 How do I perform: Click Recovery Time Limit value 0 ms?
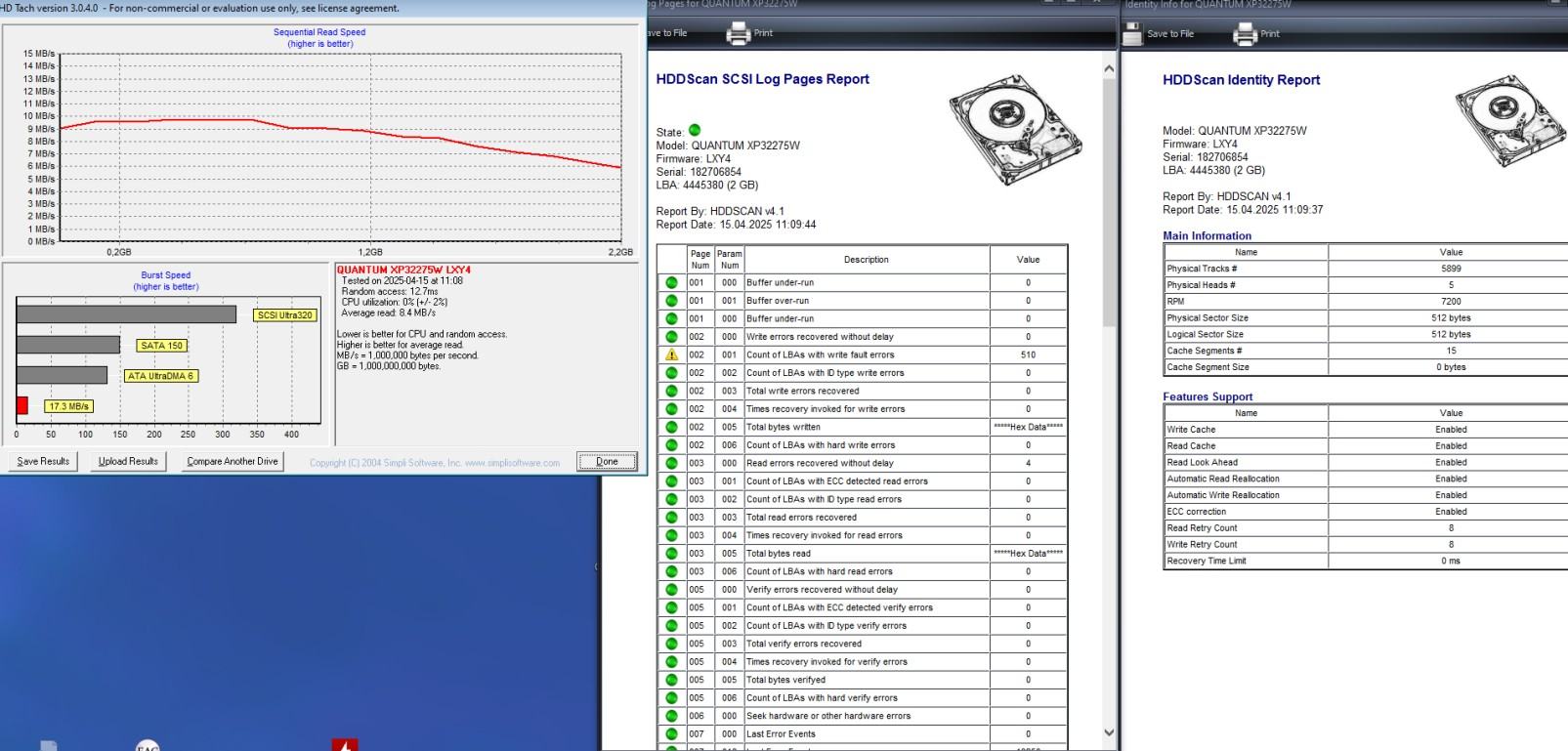[x=1451, y=561]
